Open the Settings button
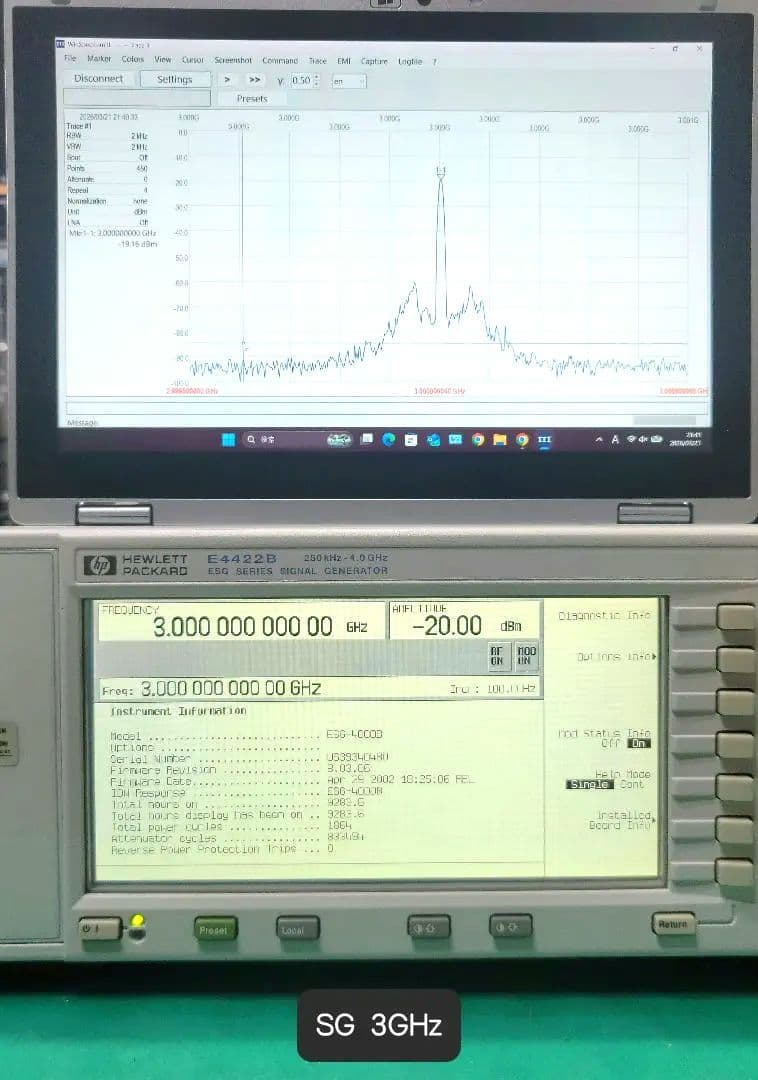 [174, 79]
